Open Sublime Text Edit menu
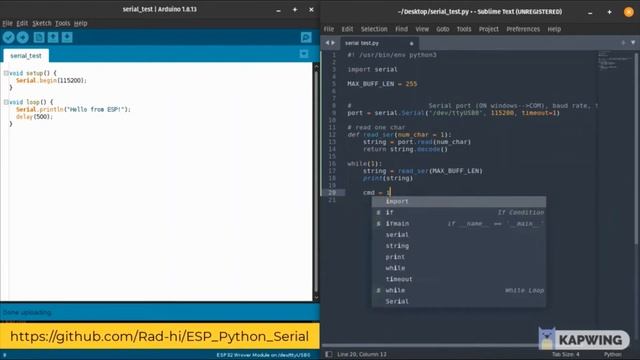This screenshot has width=640, height=360. [x=347, y=29]
